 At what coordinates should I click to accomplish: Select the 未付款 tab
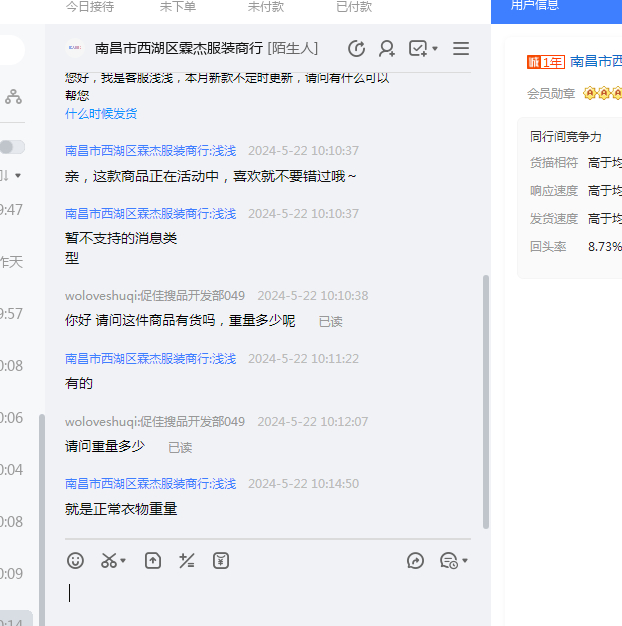[x=265, y=7]
